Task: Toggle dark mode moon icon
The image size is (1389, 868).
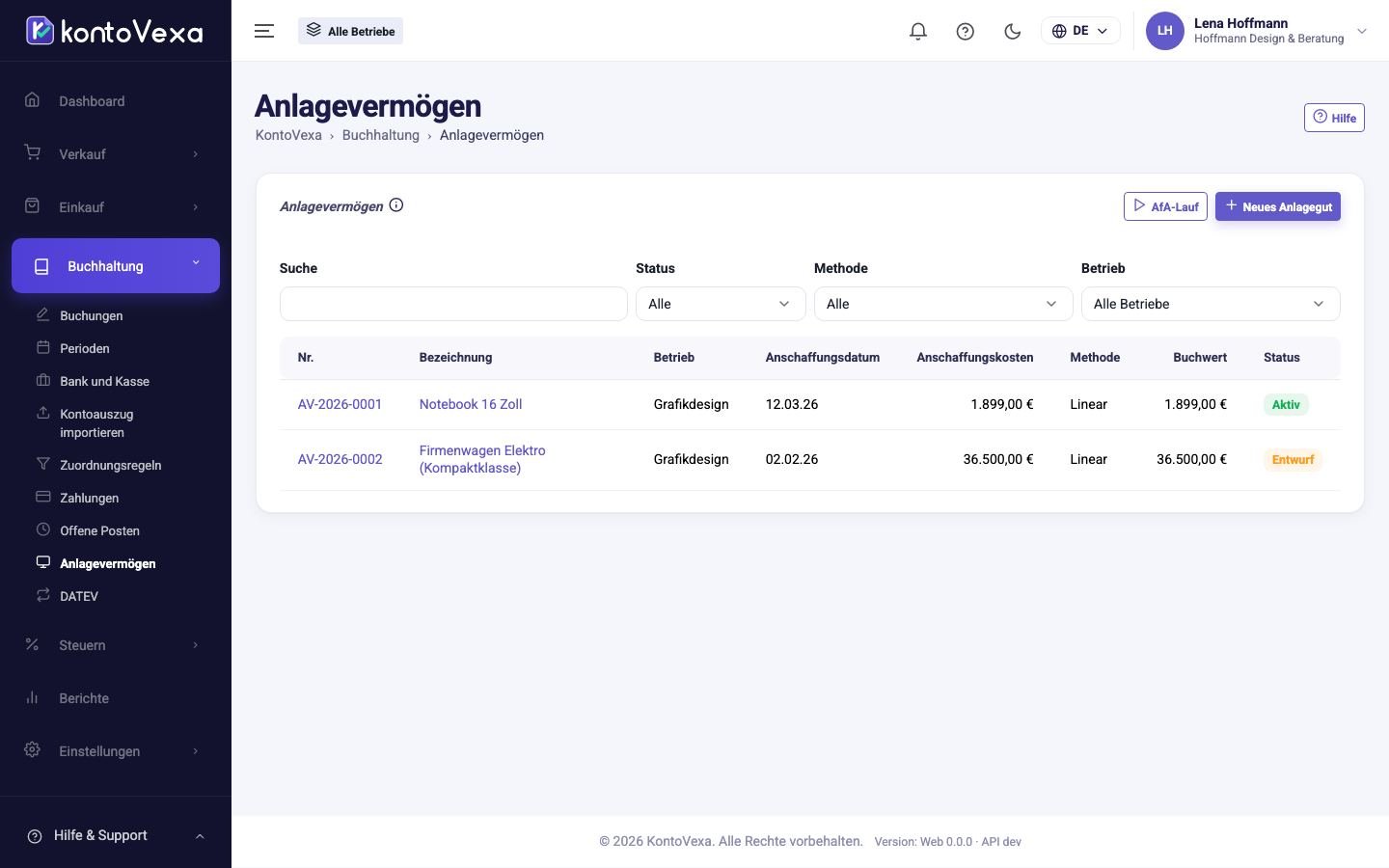Action: click(x=1013, y=31)
